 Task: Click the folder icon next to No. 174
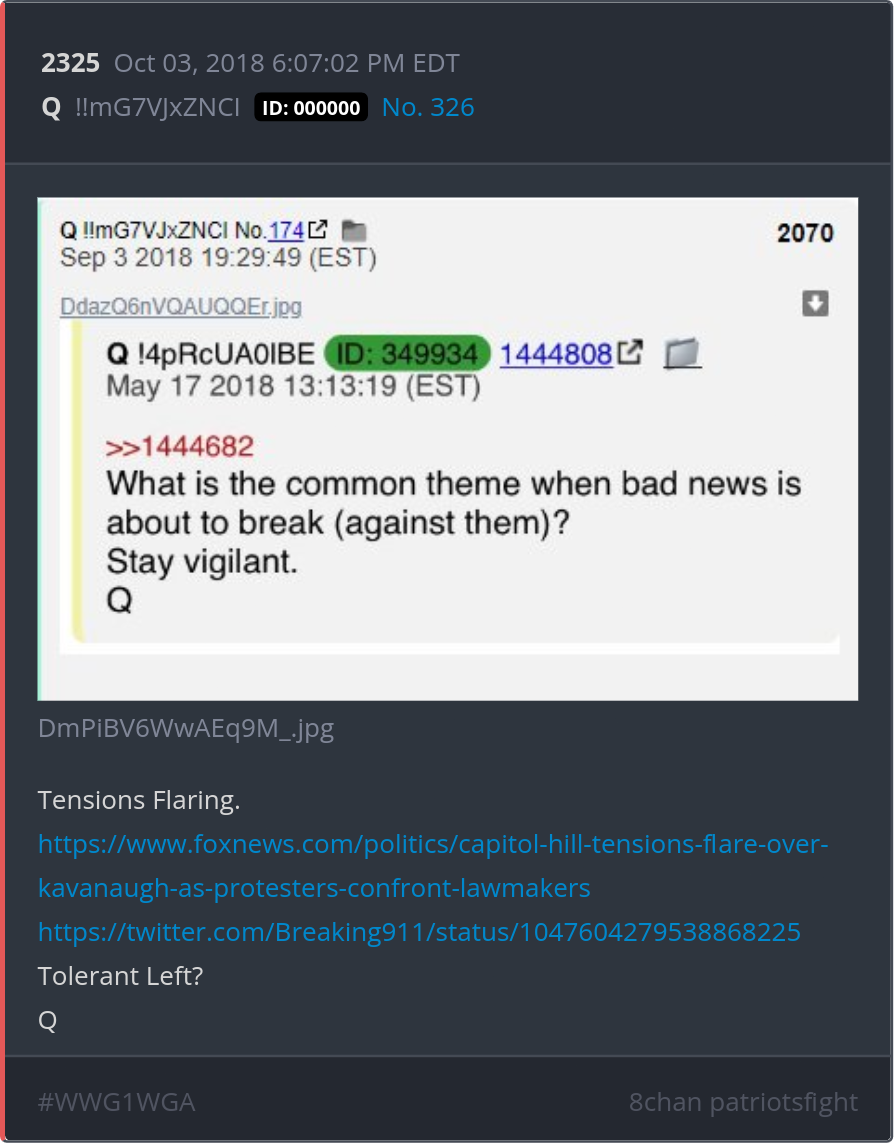(354, 231)
